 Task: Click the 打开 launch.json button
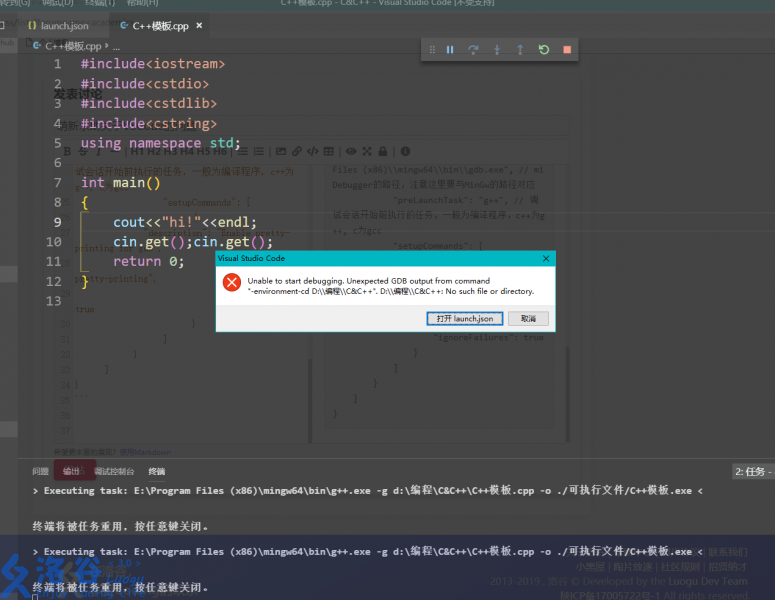tap(465, 318)
